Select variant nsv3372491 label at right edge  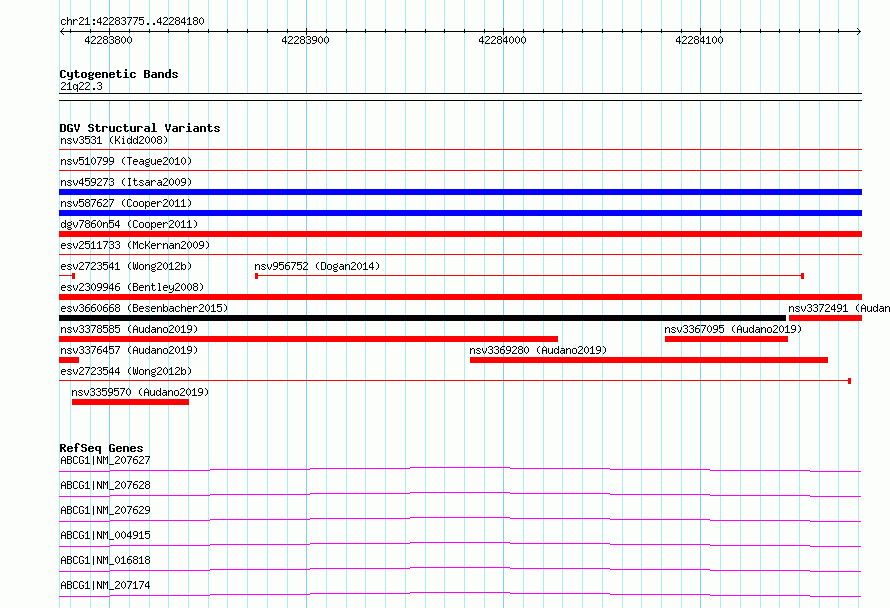pyautogui.click(x=838, y=308)
